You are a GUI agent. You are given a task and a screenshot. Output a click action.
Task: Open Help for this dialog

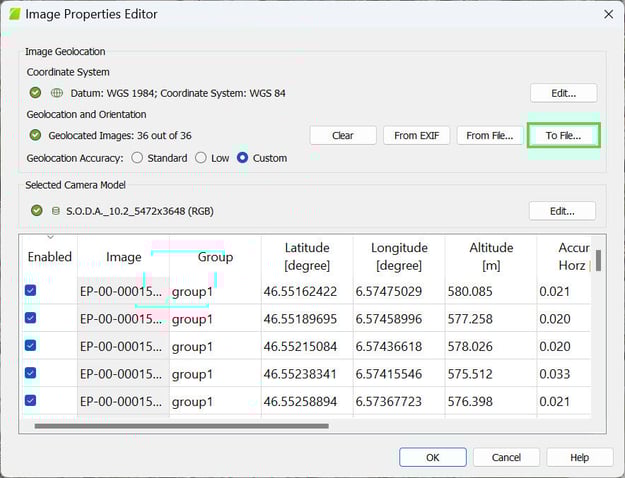click(x=580, y=457)
